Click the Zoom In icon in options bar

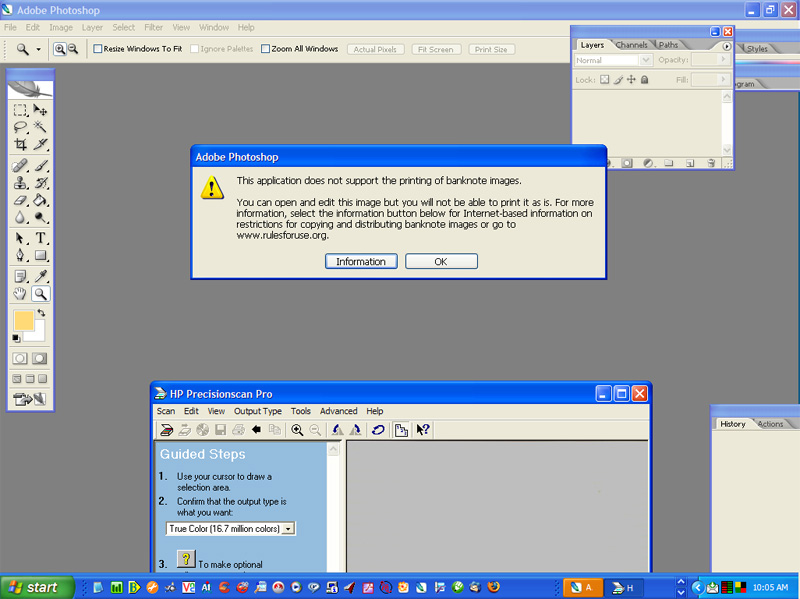click(60, 49)
